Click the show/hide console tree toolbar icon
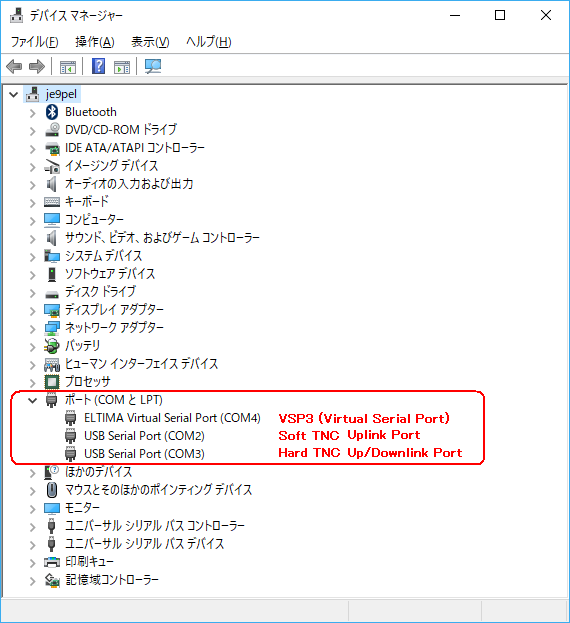This screenshot has height=623, width=570. [68, 67]
